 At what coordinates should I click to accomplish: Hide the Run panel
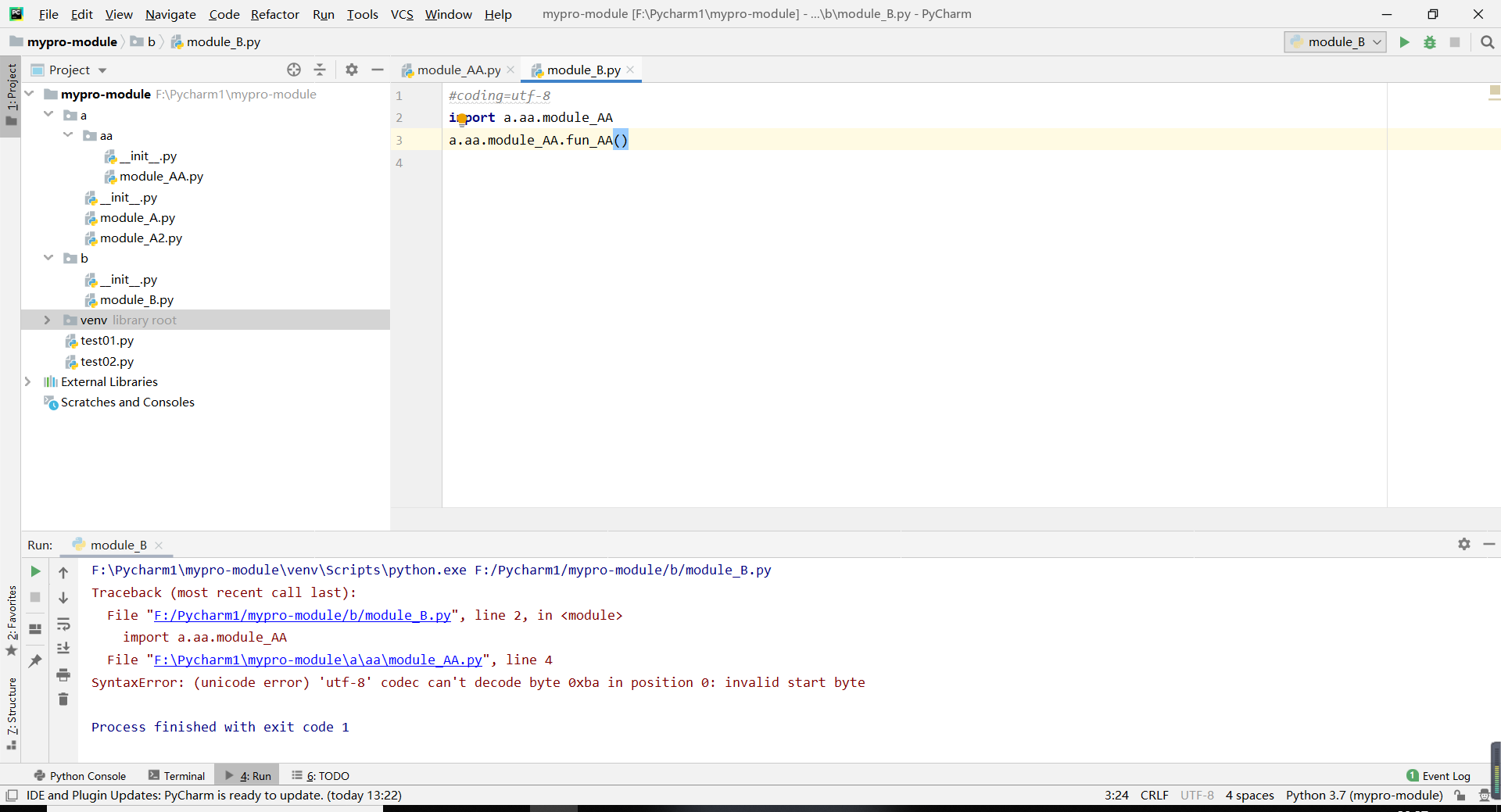point(1489,544)
